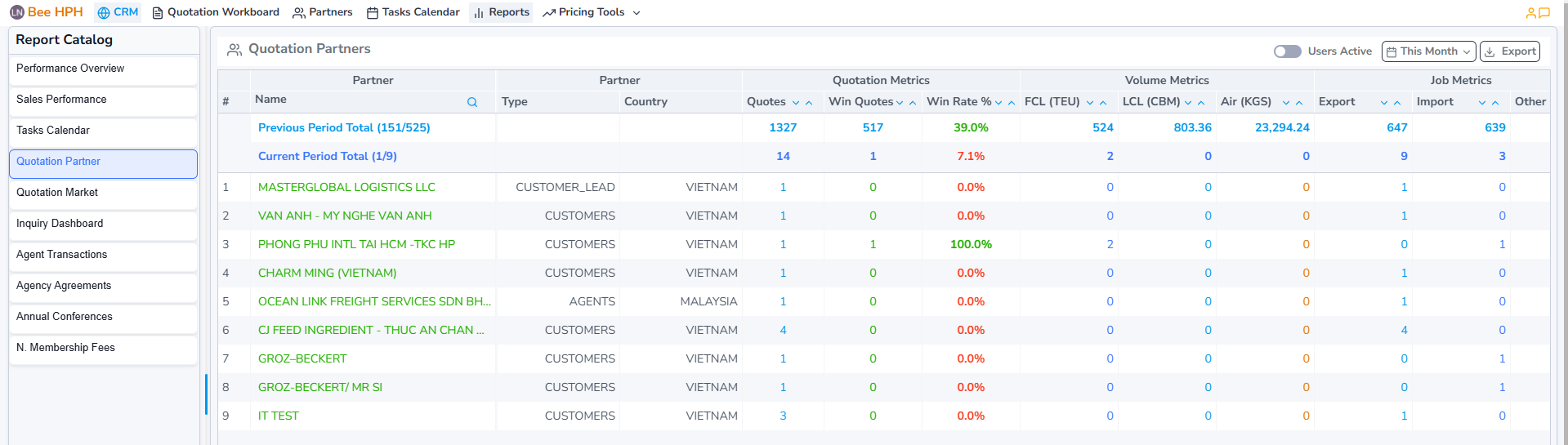Screen dimensions: 1568x445
Task: Open the chat message icon at top right
Action: pos(1544,13)
